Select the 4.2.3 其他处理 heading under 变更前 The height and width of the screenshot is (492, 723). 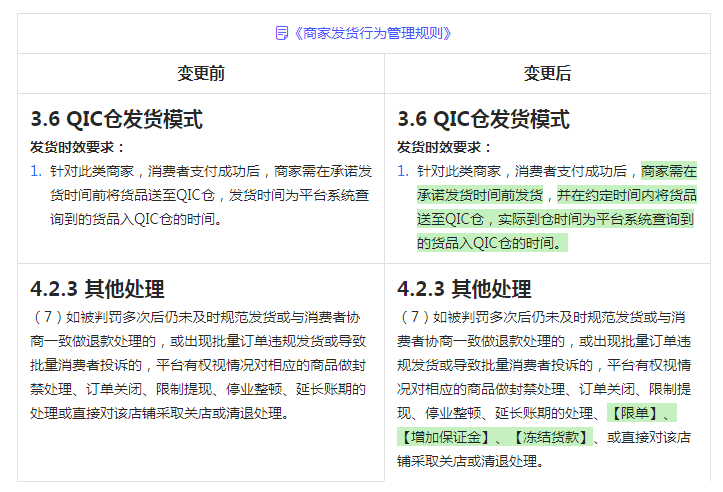click(97, 290)
